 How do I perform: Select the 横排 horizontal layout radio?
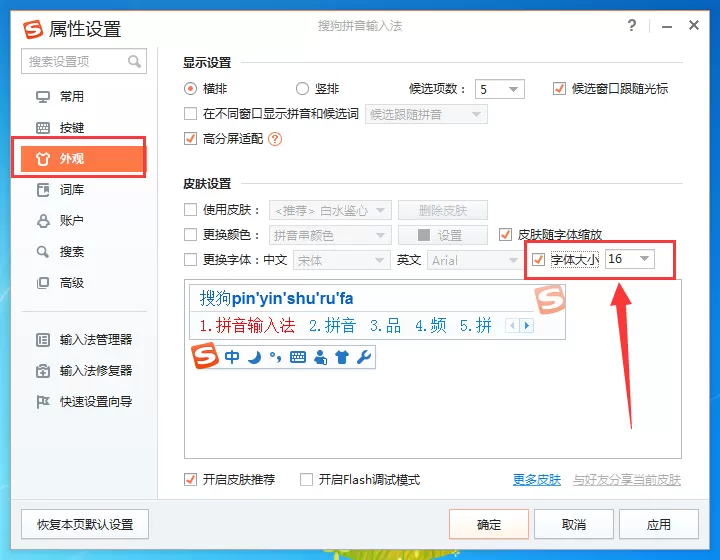190,89
